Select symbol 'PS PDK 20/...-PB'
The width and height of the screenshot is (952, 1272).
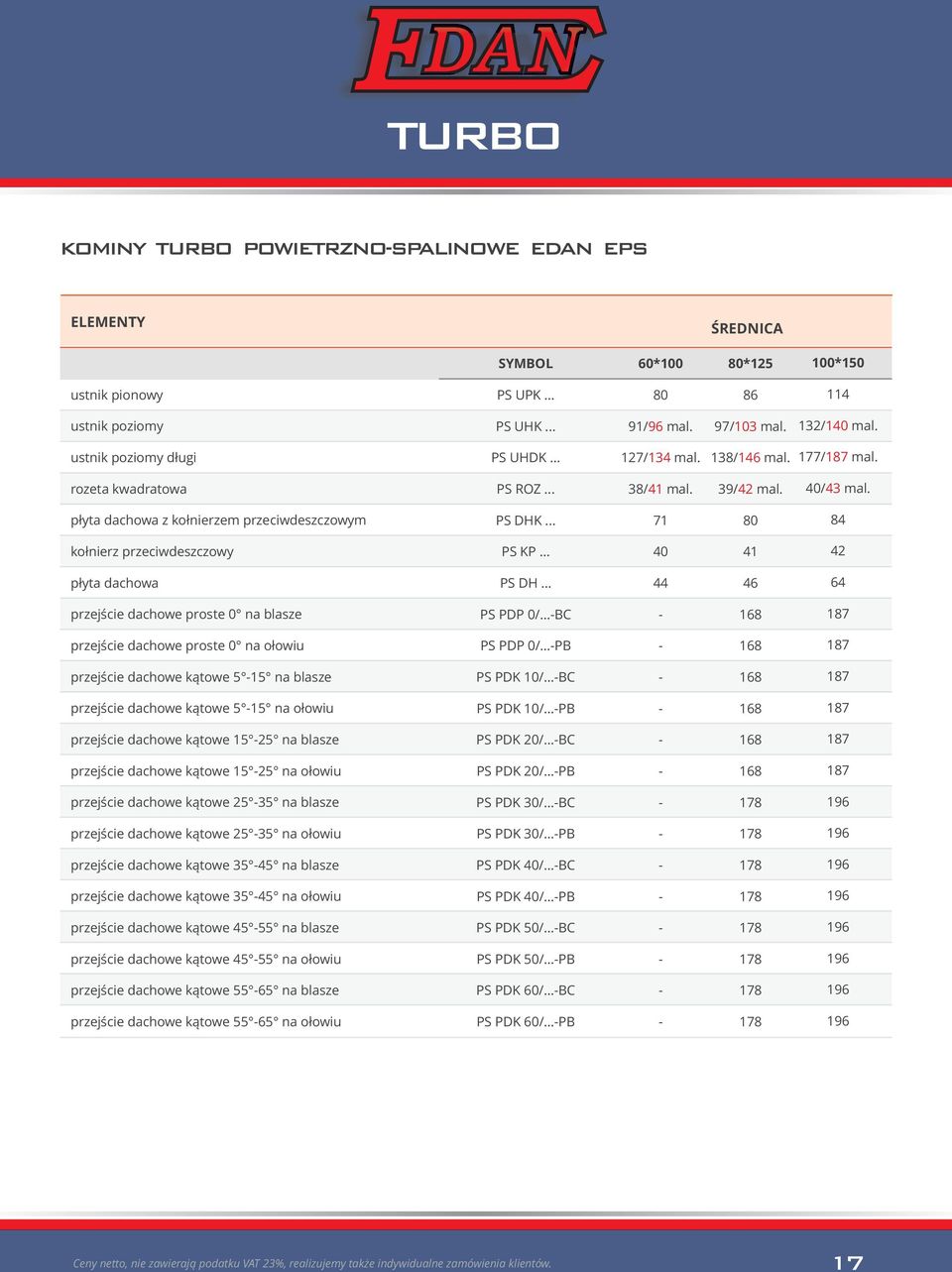[x=526, y=771]
